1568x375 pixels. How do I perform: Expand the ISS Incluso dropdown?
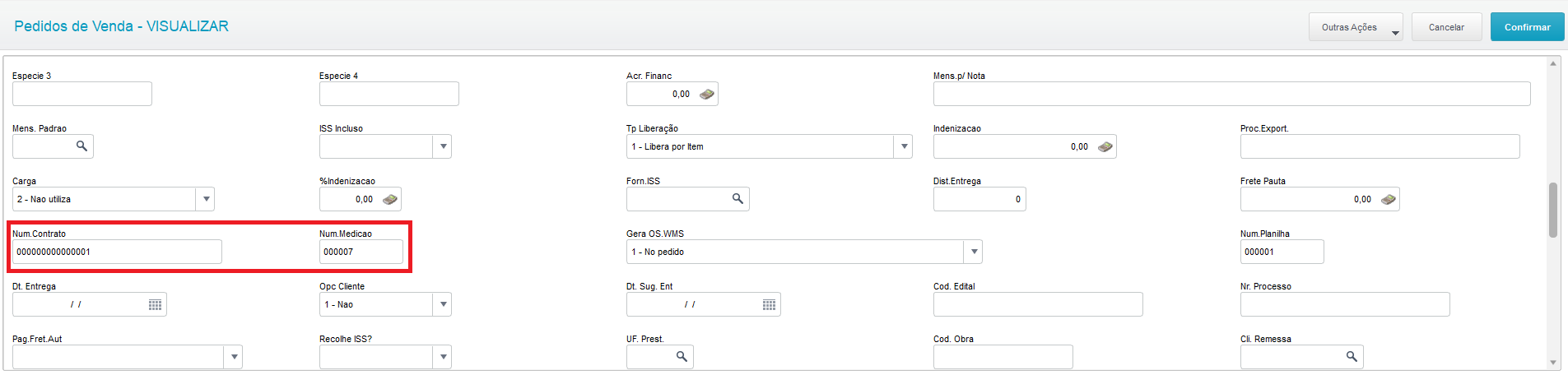coord(443,146)
